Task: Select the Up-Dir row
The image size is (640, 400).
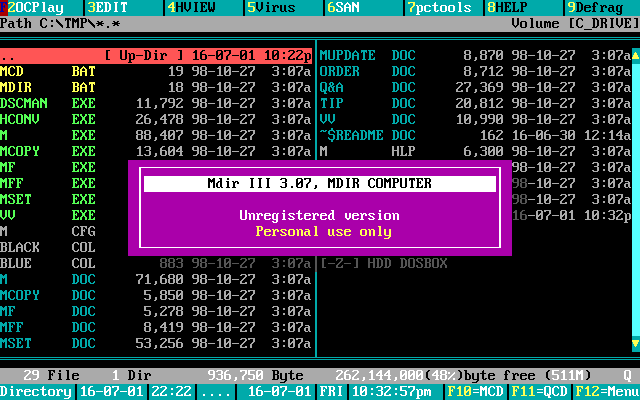Action: [156, 56]
